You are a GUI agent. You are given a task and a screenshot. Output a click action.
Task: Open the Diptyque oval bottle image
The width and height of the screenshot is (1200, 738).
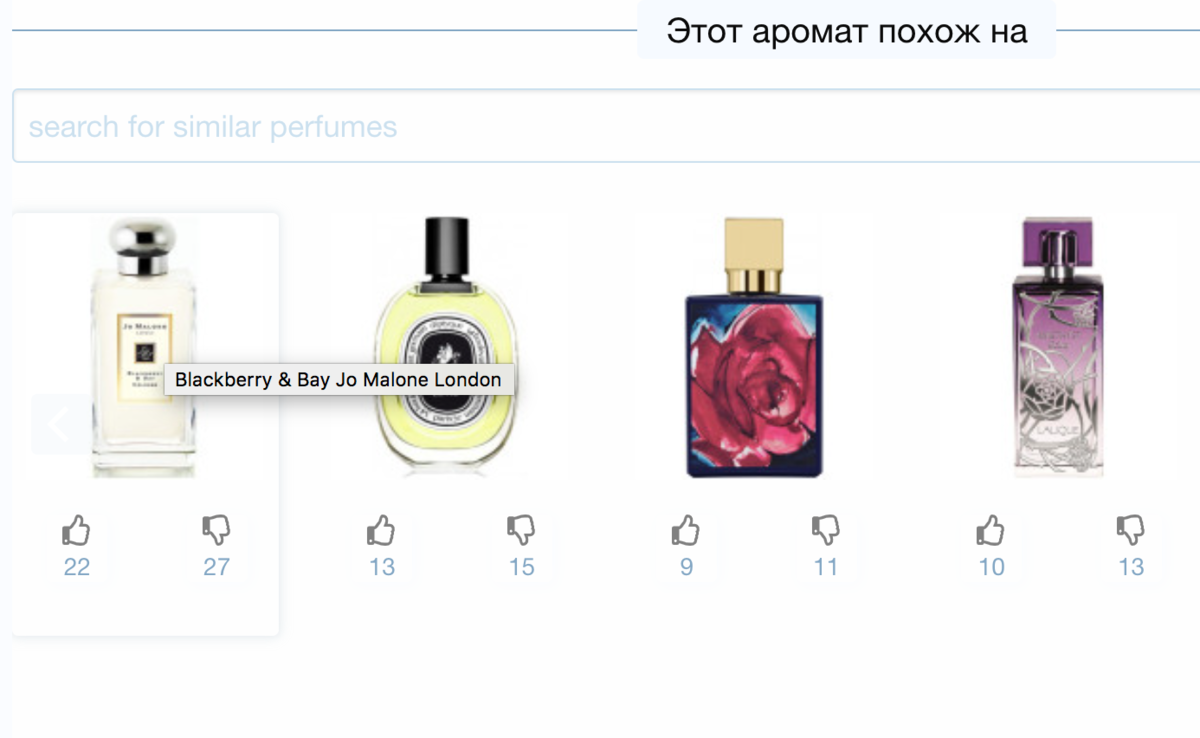(x=446, y=347)
